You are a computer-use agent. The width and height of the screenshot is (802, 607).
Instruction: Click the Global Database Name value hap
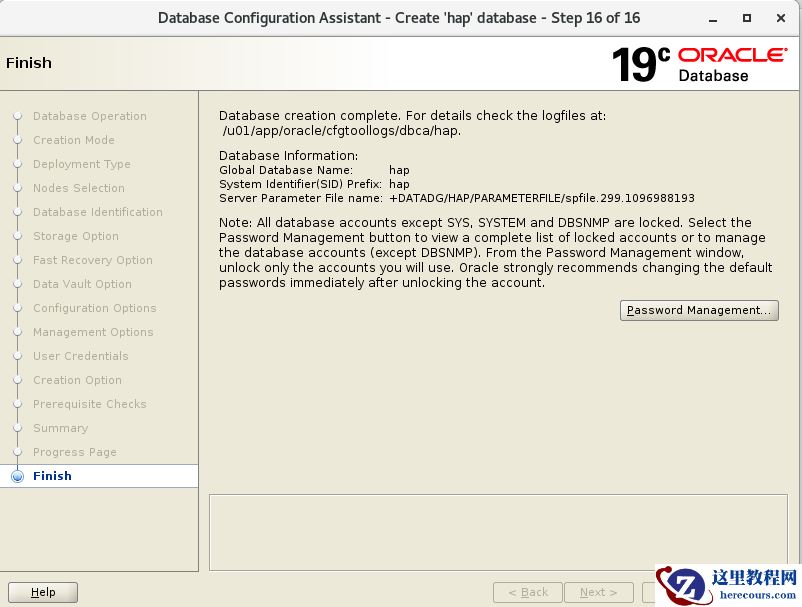pyautogui.click(x=399, y=170)
